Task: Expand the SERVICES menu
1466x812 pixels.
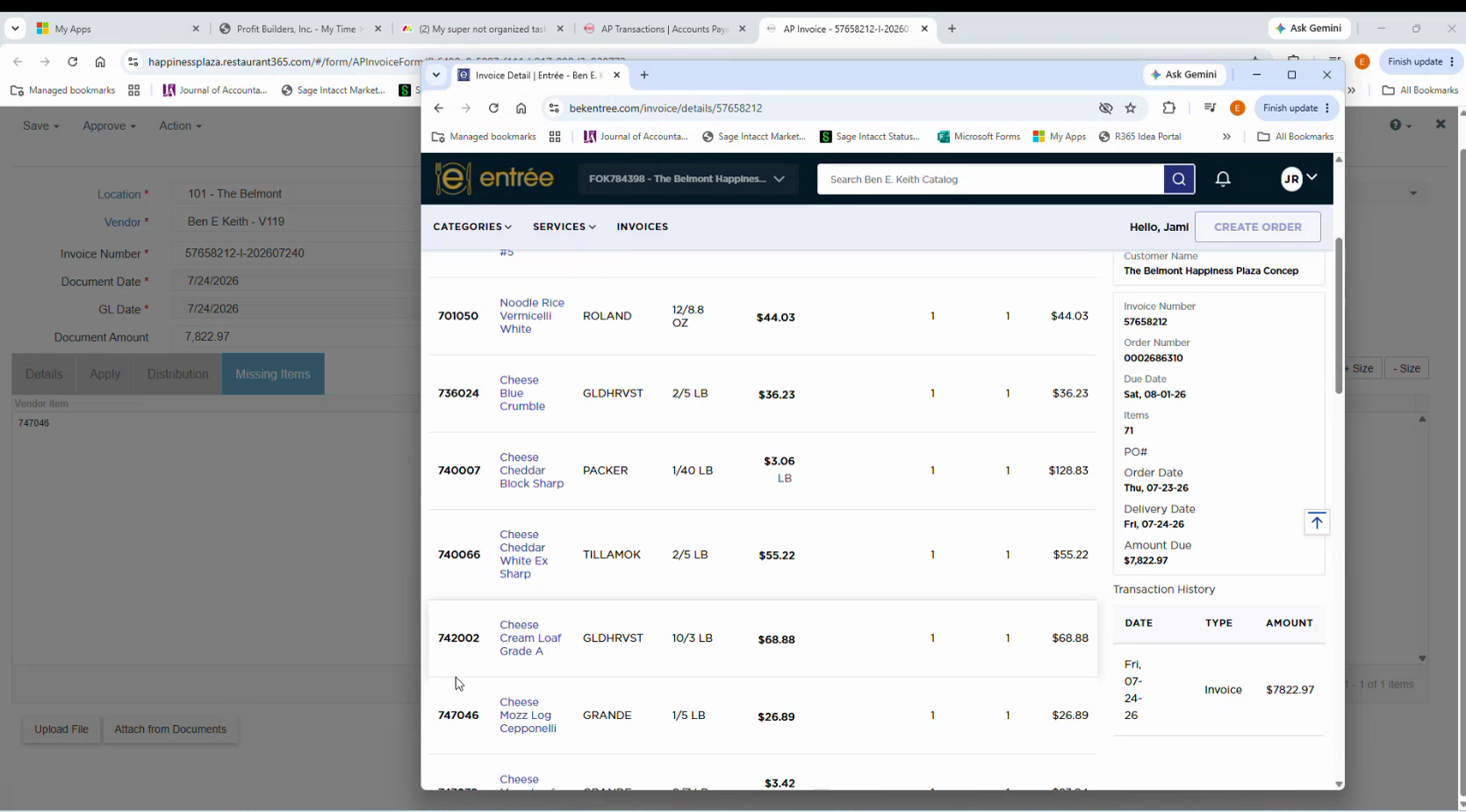Action: (564, 226)
